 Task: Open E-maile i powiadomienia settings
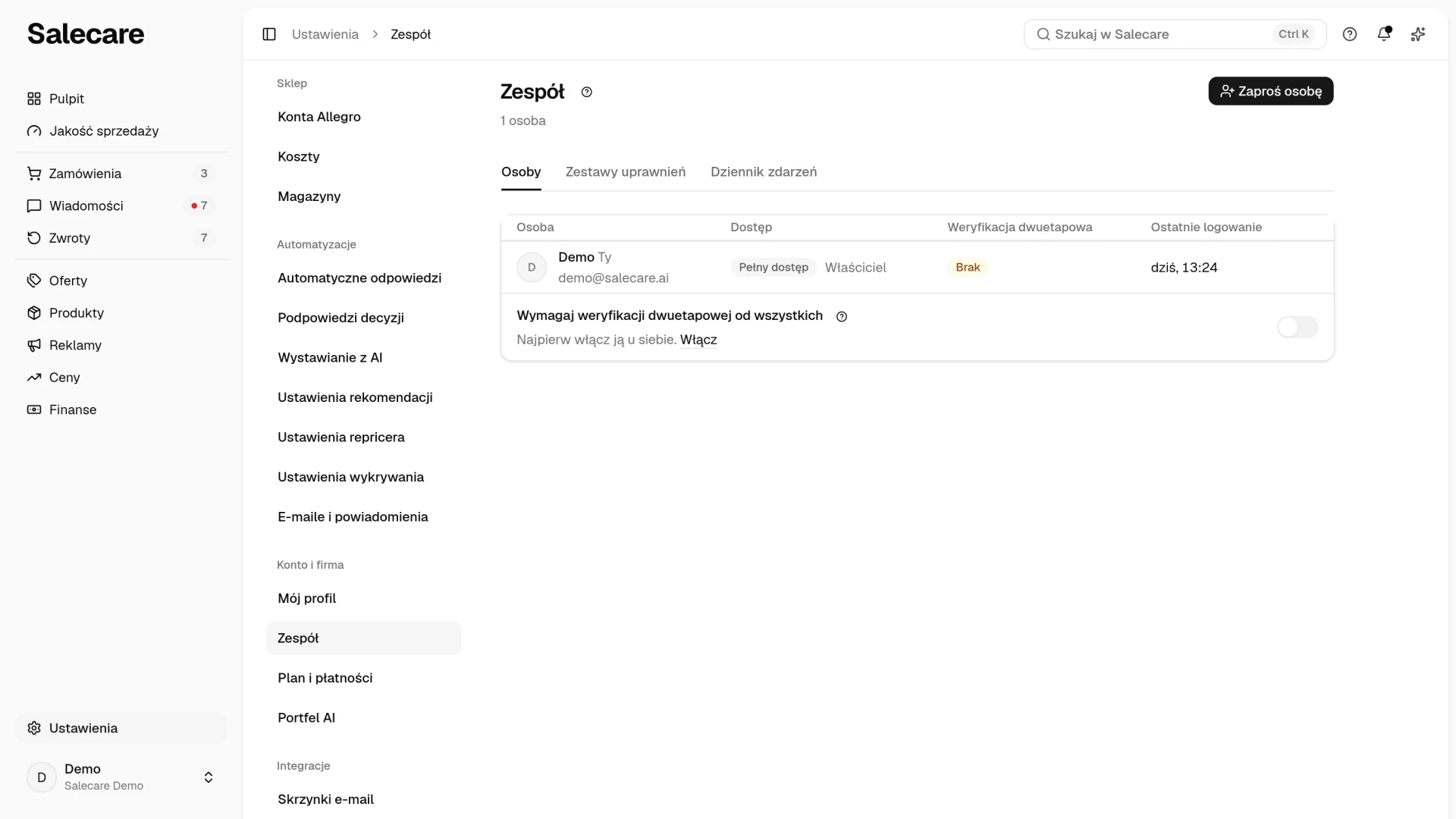(x=364, y=516)
